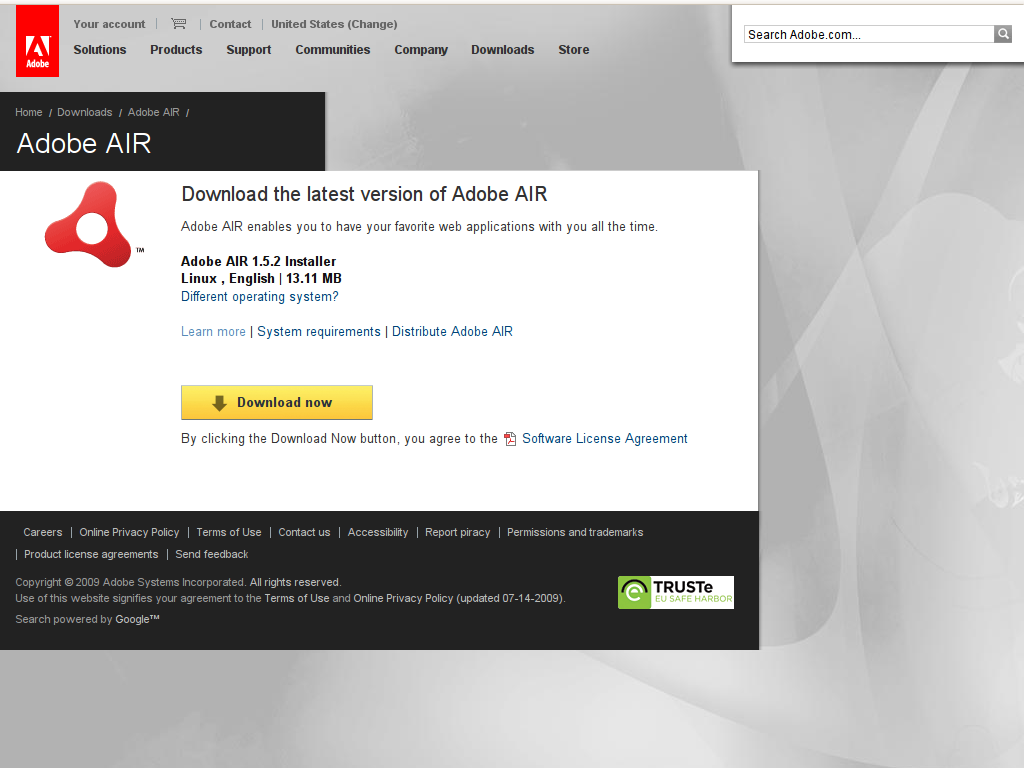Click the Careers footer link
Image resolution: width=1024 pixels, height=768 pixels.
[x=43, y=532]
